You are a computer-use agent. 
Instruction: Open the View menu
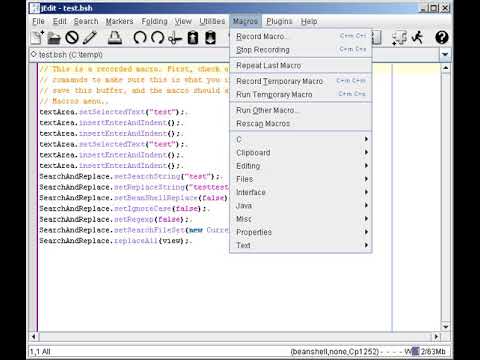click(183, 21)
